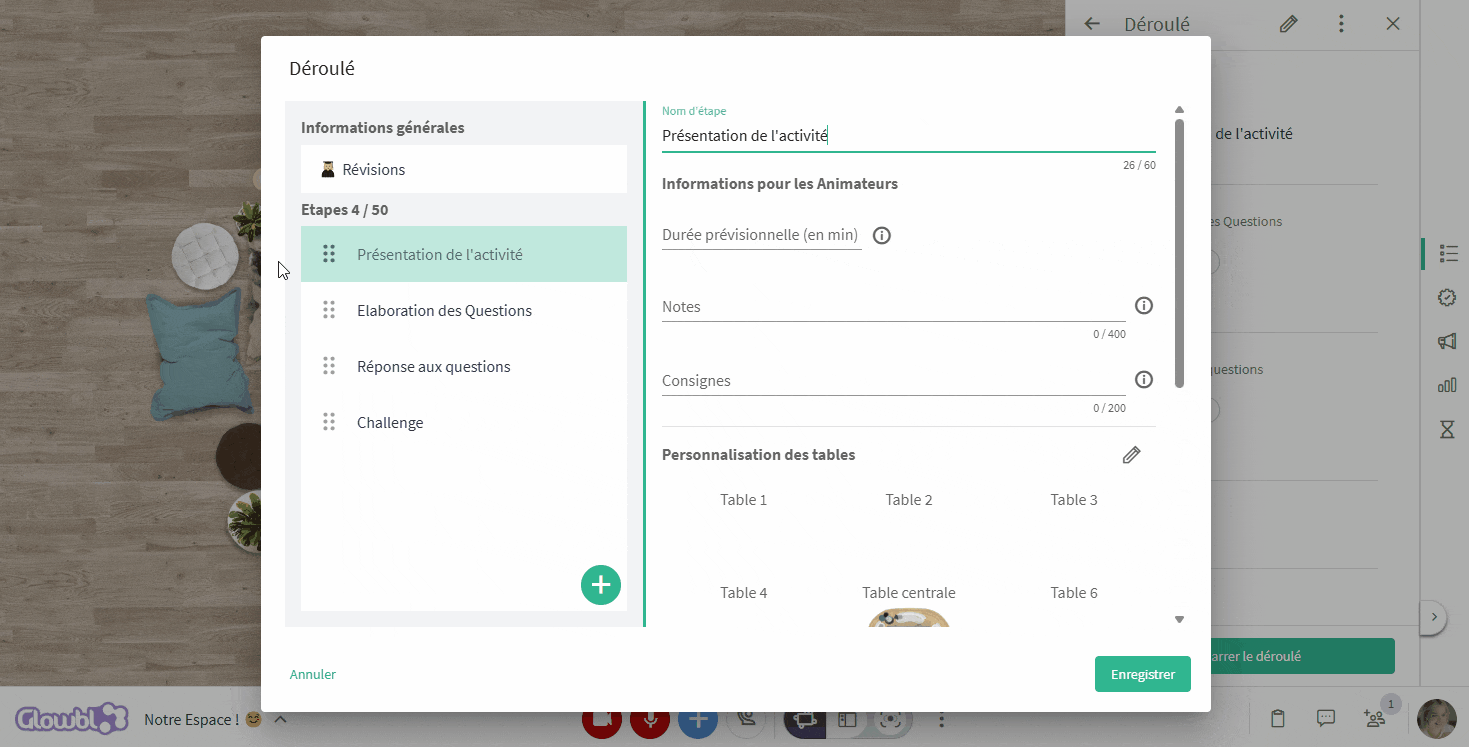The height and width of the screenshot is (747, 1469).
Task: Open the badge checkmark tool in right sidebar
Action: [1447, 297]
